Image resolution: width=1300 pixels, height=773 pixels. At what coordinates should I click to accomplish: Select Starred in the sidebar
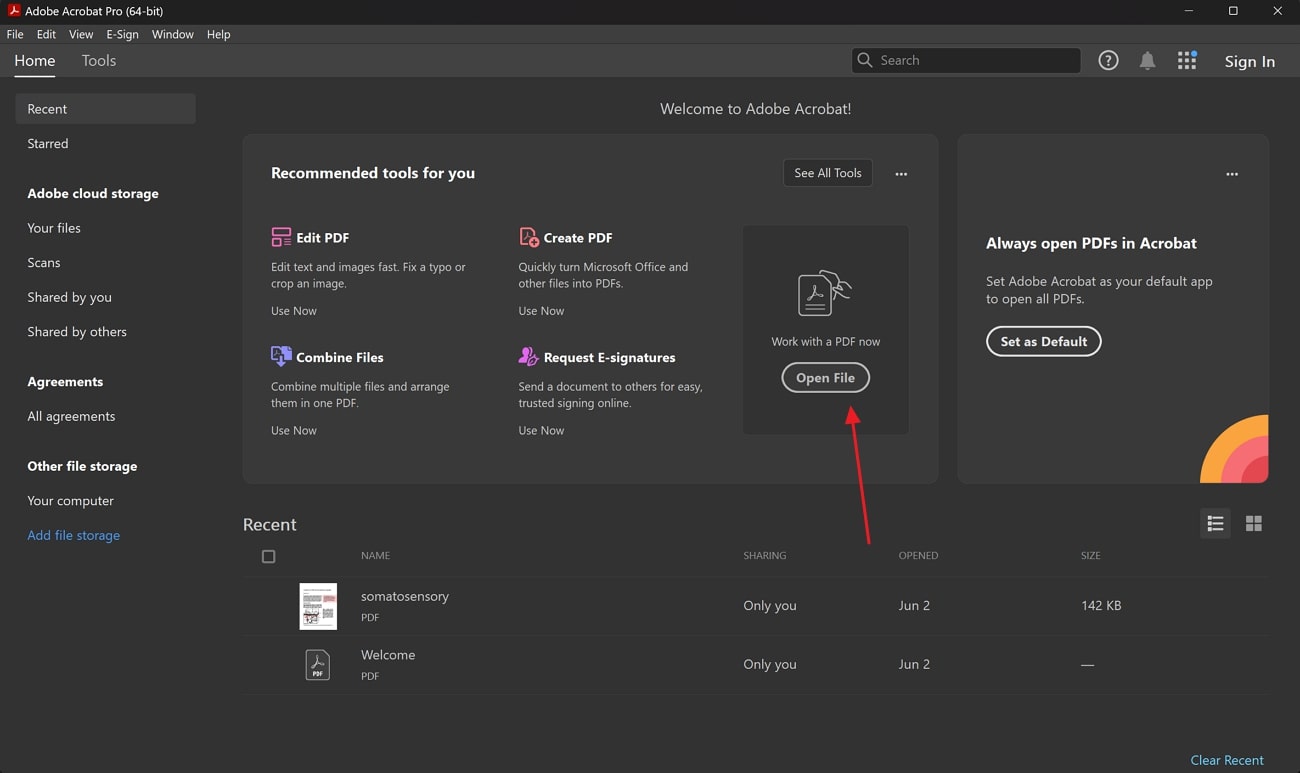tap(48, 143)
